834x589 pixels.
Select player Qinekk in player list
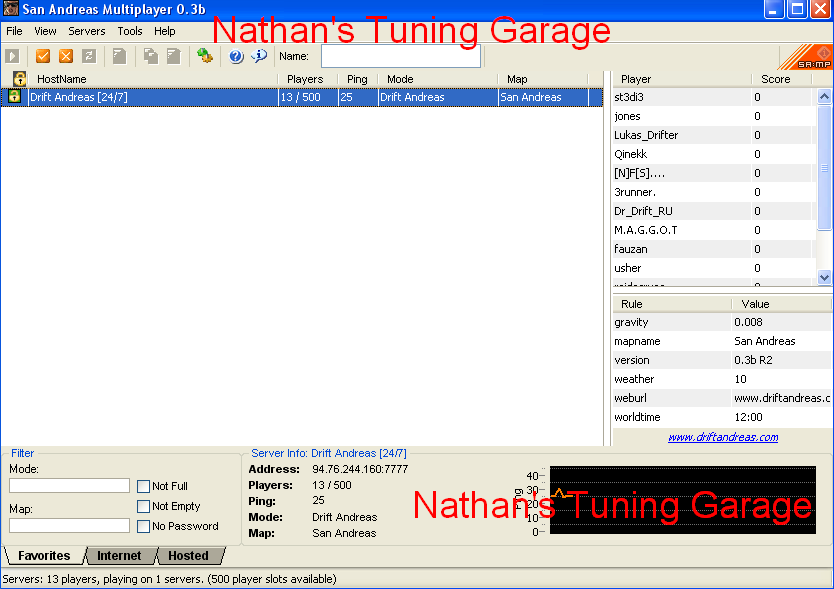714,154
